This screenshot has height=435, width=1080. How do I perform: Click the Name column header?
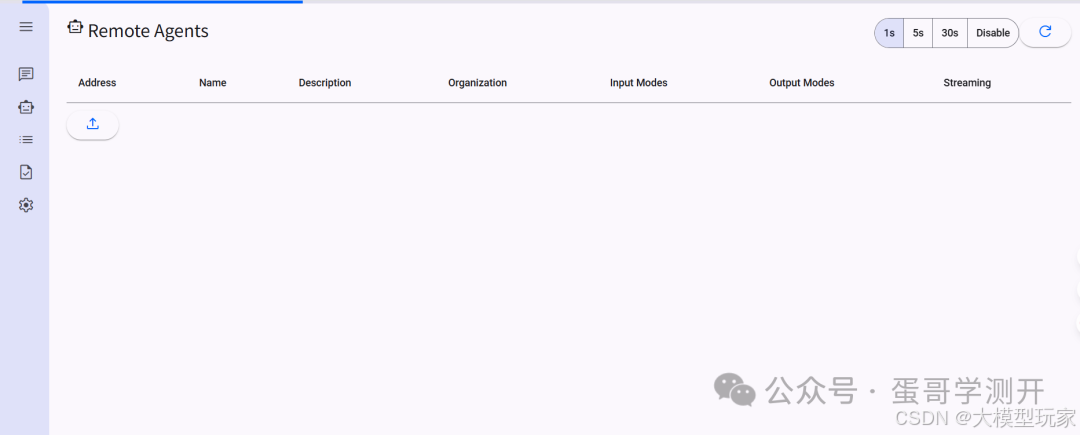[213, 83]
